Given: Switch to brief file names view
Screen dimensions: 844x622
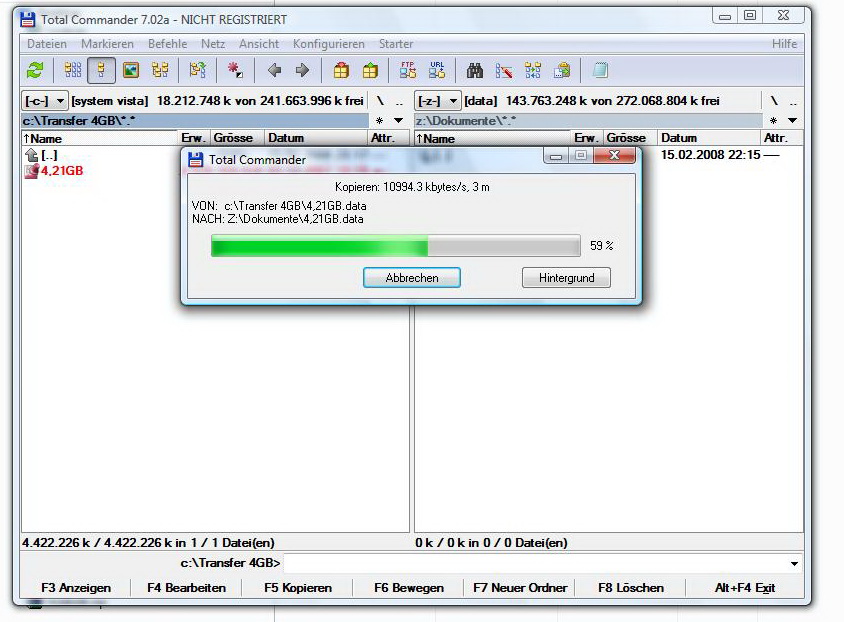Looking at the screenshot, I should [x=73, y=70].
